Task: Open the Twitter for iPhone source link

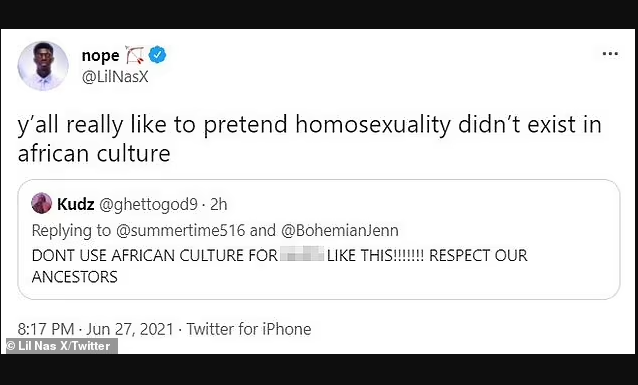Action: [x=249, y=329]
